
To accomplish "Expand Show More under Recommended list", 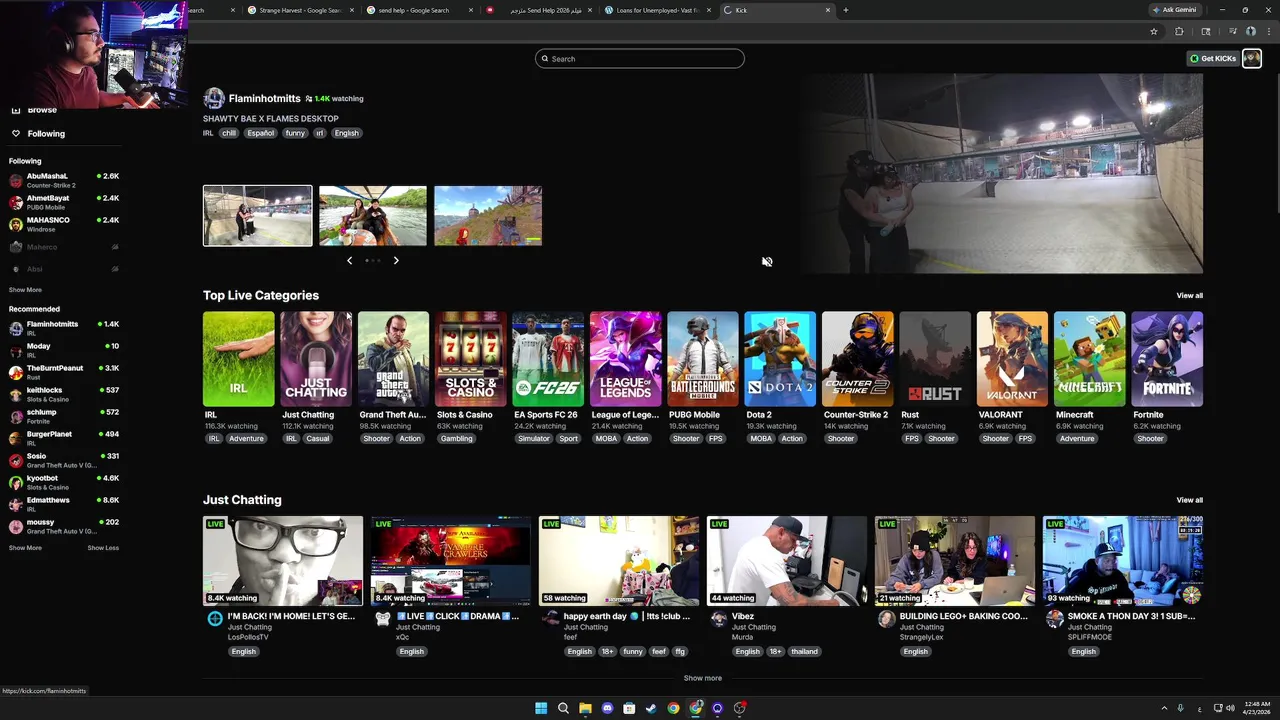I will [25, 548].
